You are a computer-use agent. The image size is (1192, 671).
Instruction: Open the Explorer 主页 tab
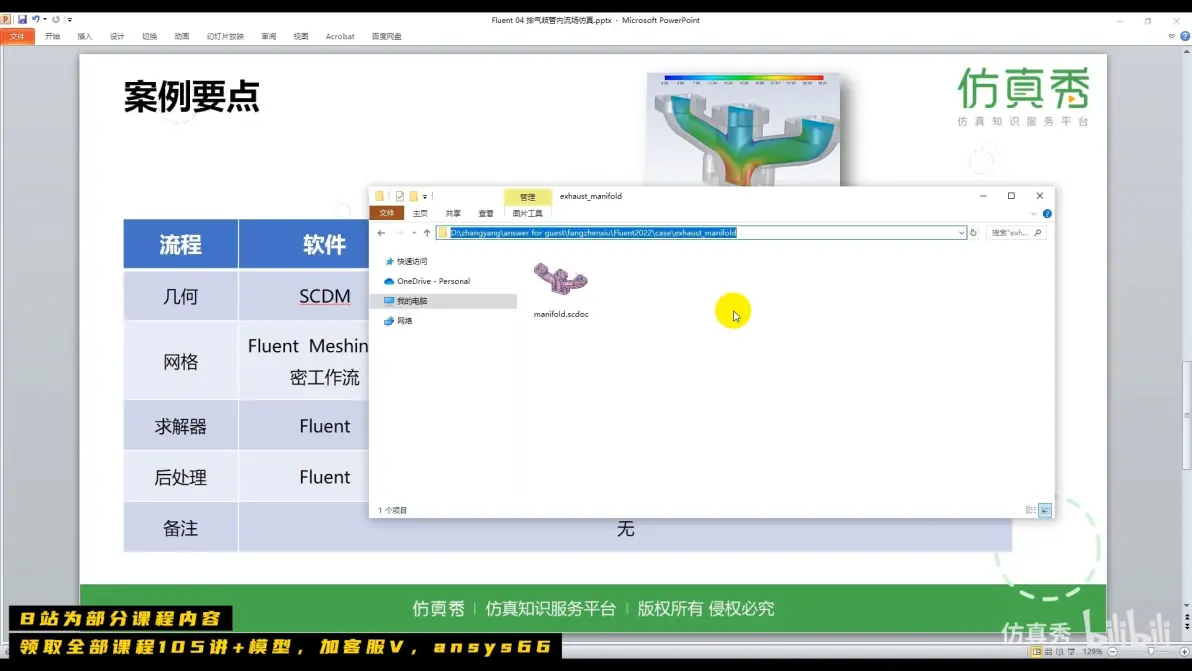pyautogui.click(x=420, y=214)
